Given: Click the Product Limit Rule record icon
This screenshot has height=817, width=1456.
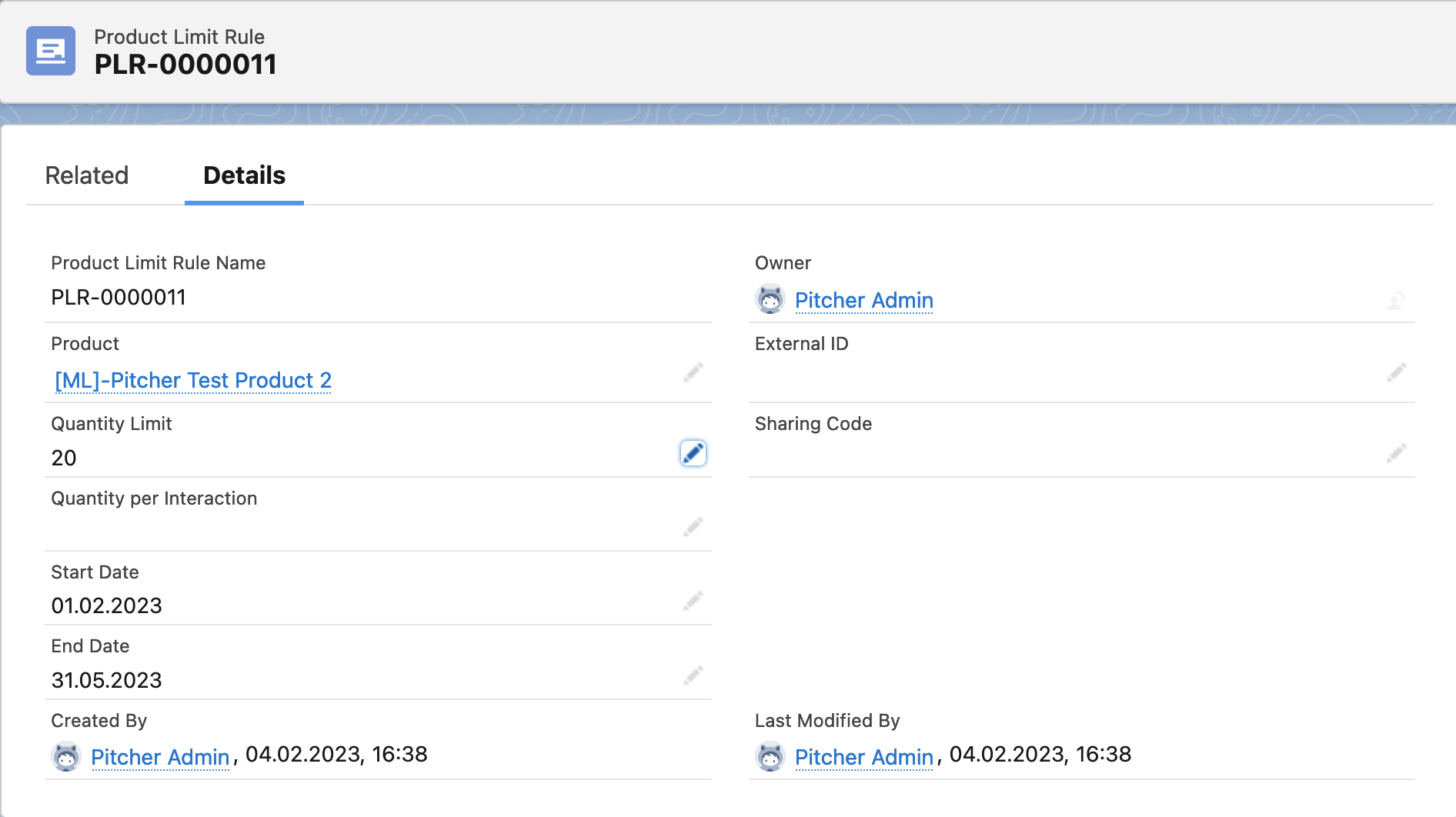Looking at the screenshot, I should click(51, 51).
